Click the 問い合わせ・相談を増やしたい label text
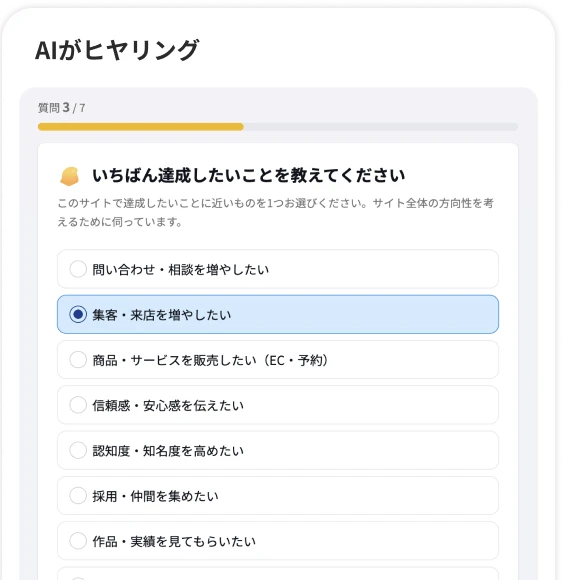The width and height of the screenshot is (564, 580). (x=180, y=269)
